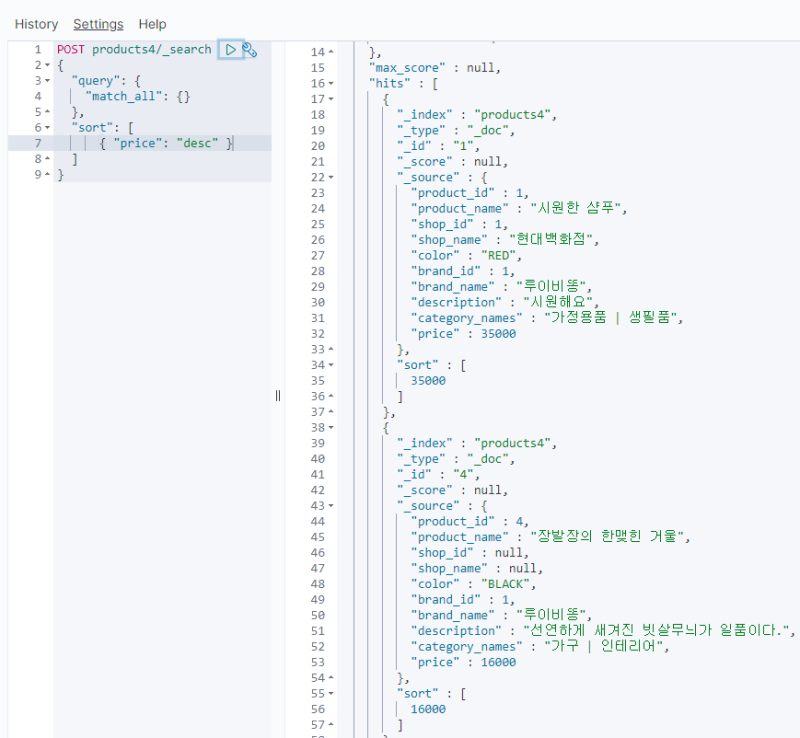Open the Settings menu
Image resolution: width=800 pixels, height=738 pixels.
click(98, 24)
